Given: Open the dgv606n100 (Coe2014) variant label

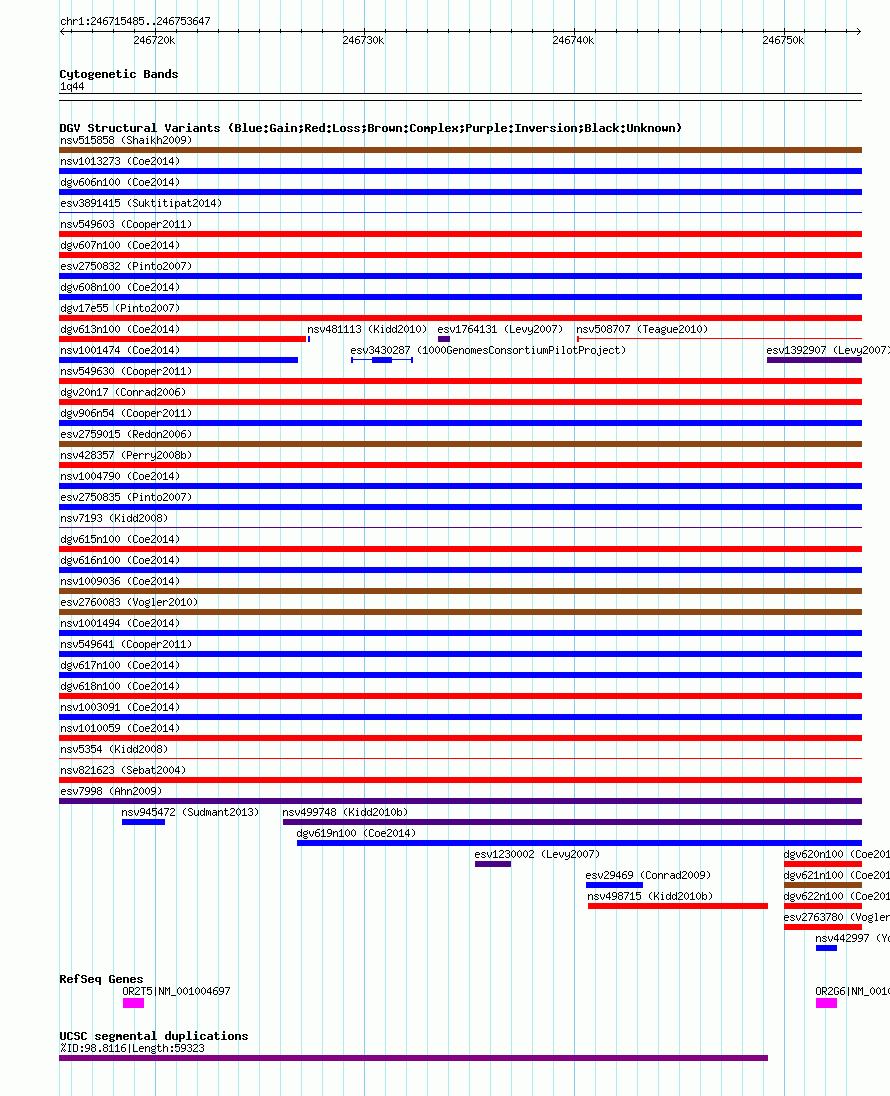Looking at the screenshot, I should click(x=120, y=182).
